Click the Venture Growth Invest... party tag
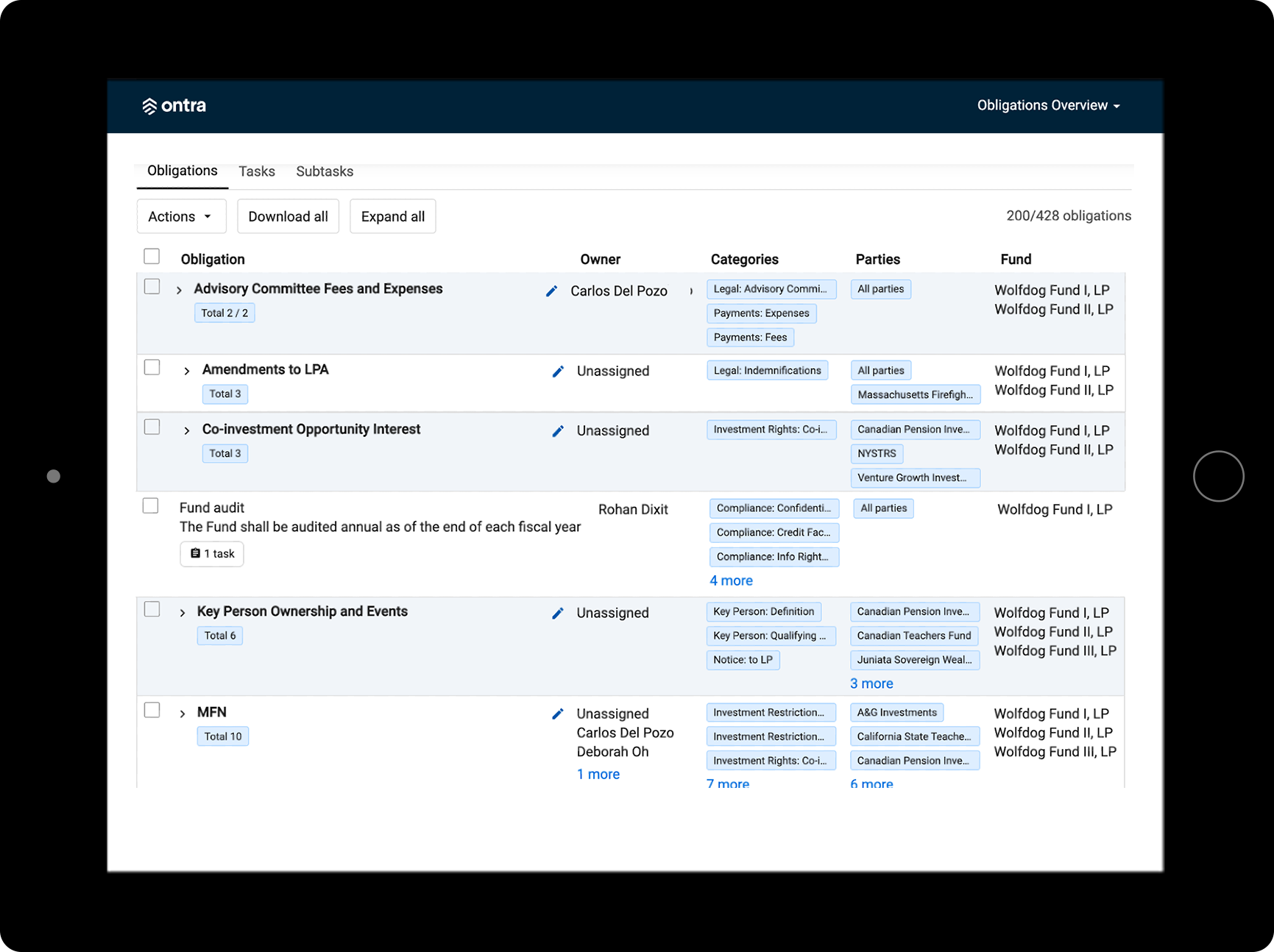Image resolution: width=1274 pixels, height=952 pixels. [x=916, y=478]
